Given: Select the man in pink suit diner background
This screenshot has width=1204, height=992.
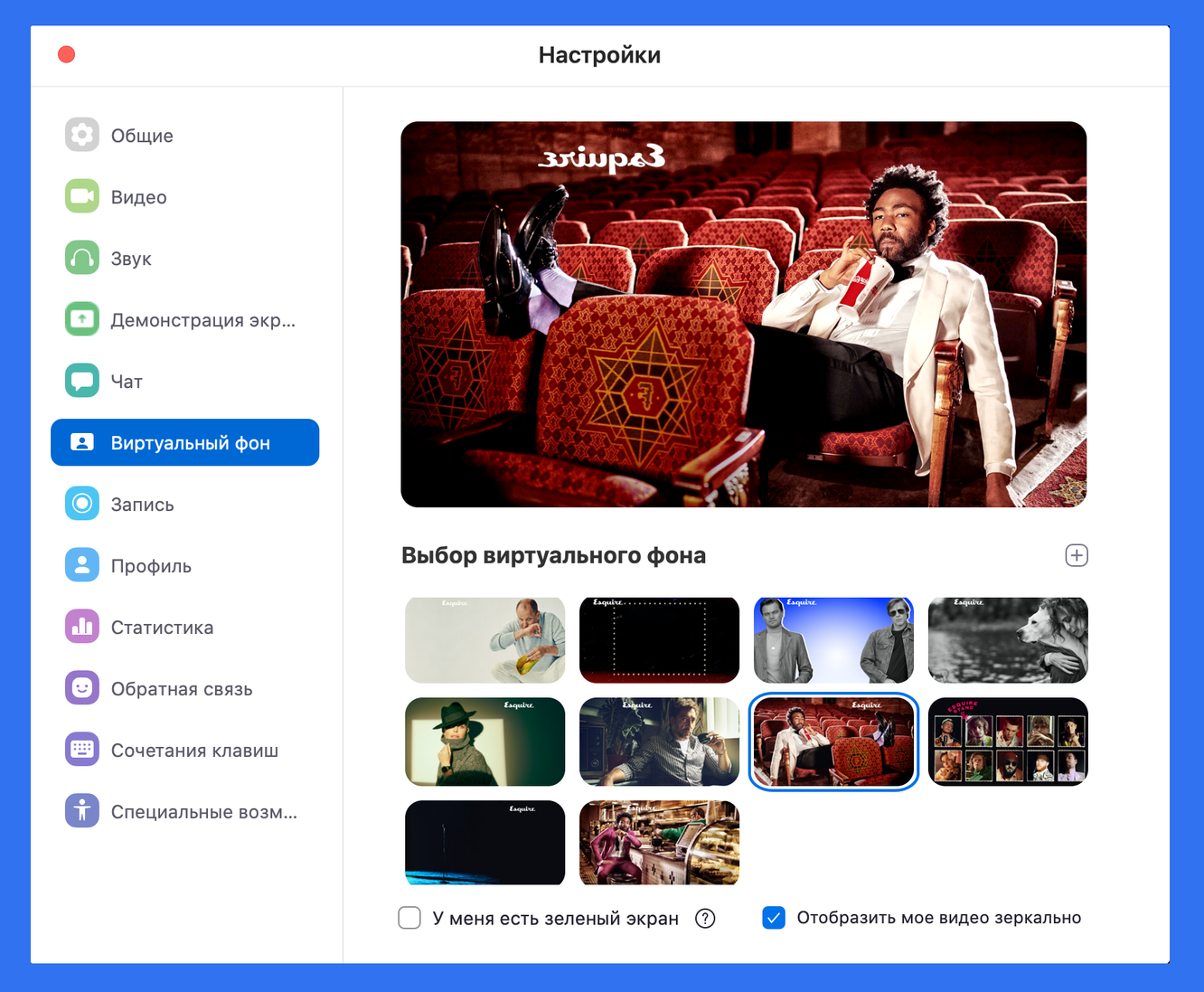Looking at the screenshot, I should [659, 843].
